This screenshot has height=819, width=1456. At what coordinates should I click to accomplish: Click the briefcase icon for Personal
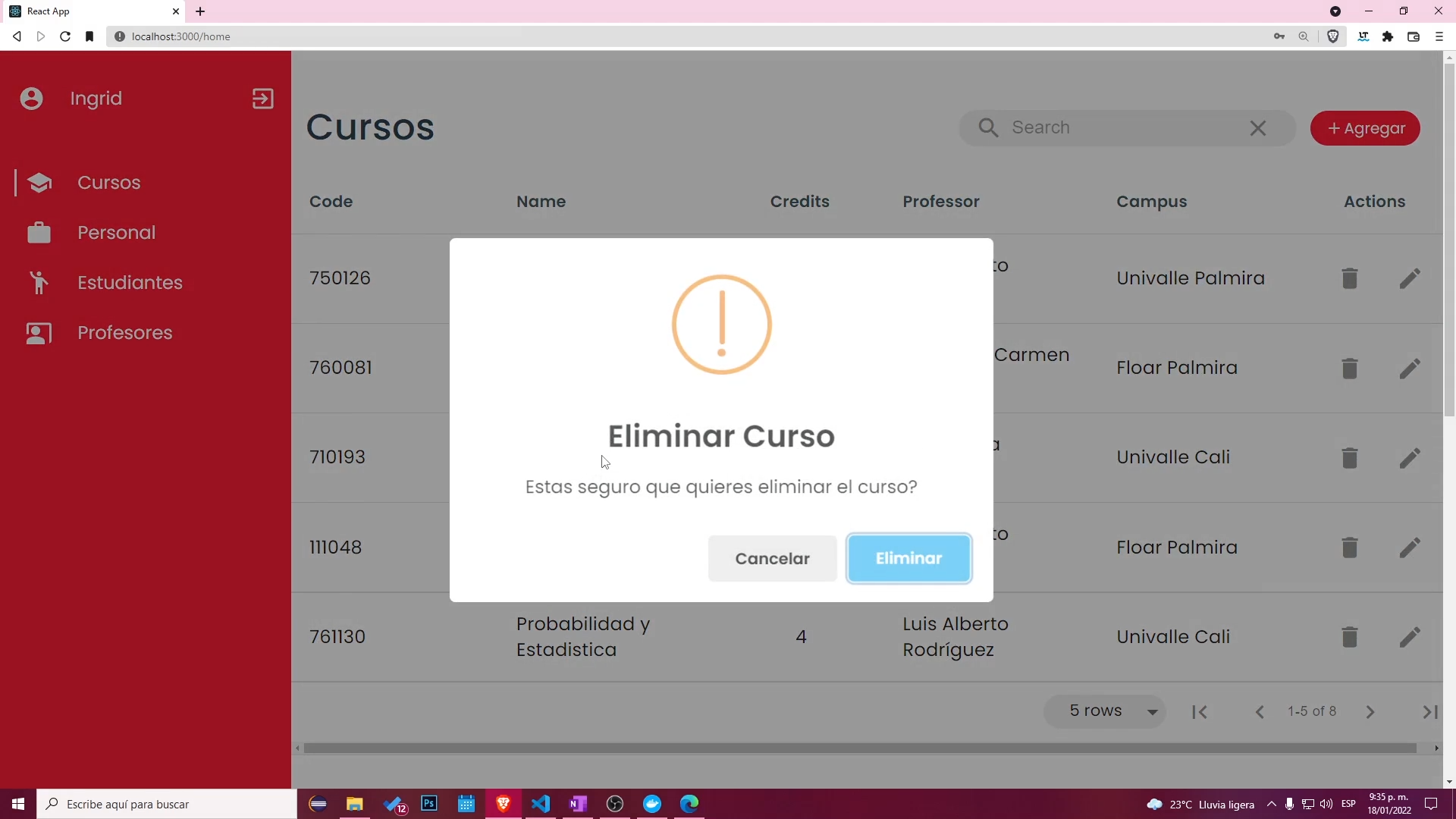click(39, 233)
